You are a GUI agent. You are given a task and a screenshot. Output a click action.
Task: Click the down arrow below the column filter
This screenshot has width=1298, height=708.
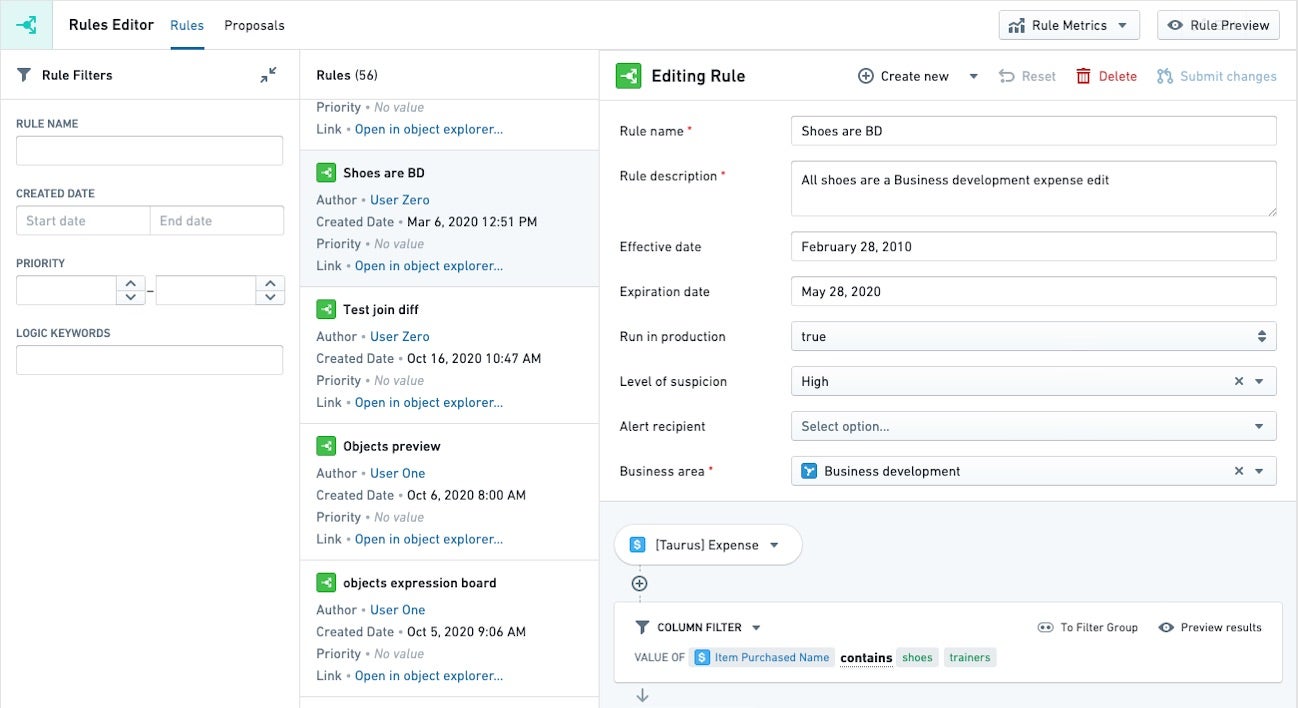tap(642, 696)
